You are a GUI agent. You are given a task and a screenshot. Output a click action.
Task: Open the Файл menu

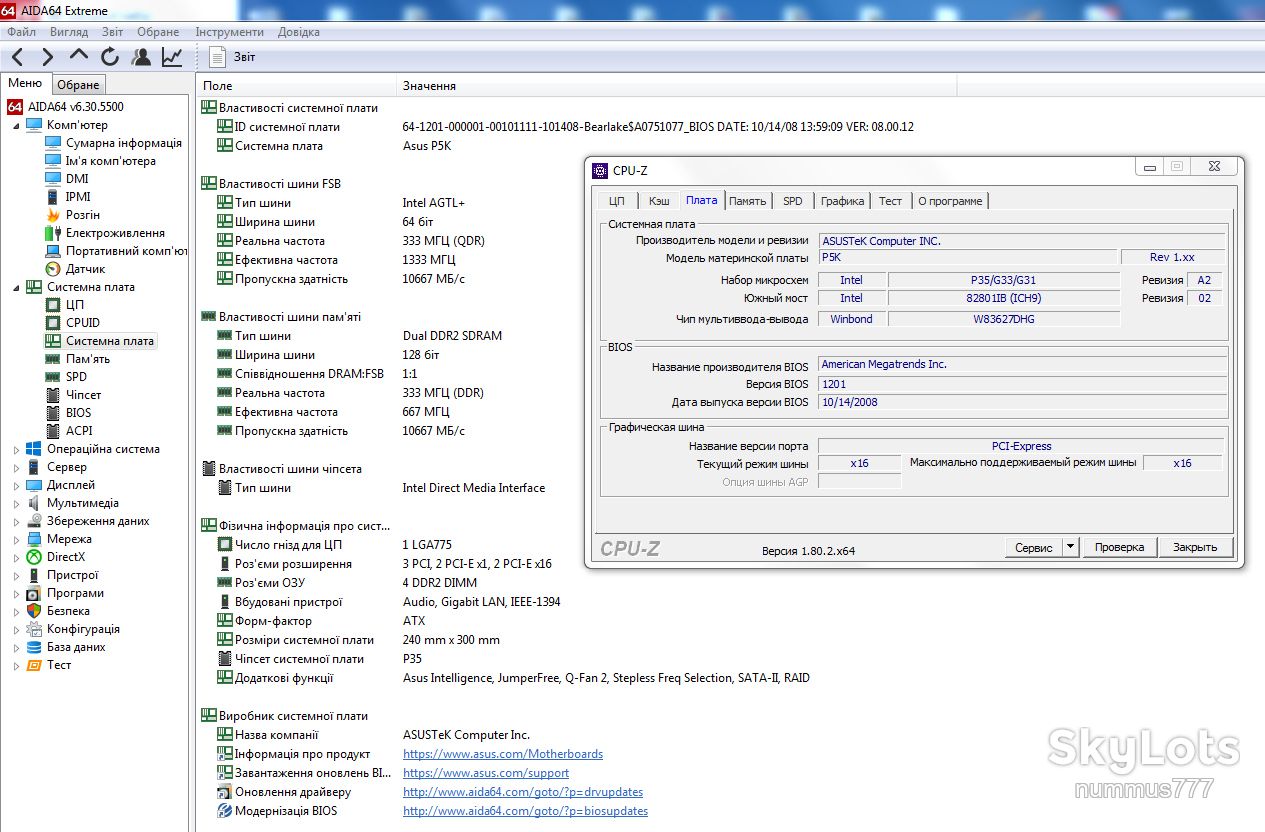point(21,32)
